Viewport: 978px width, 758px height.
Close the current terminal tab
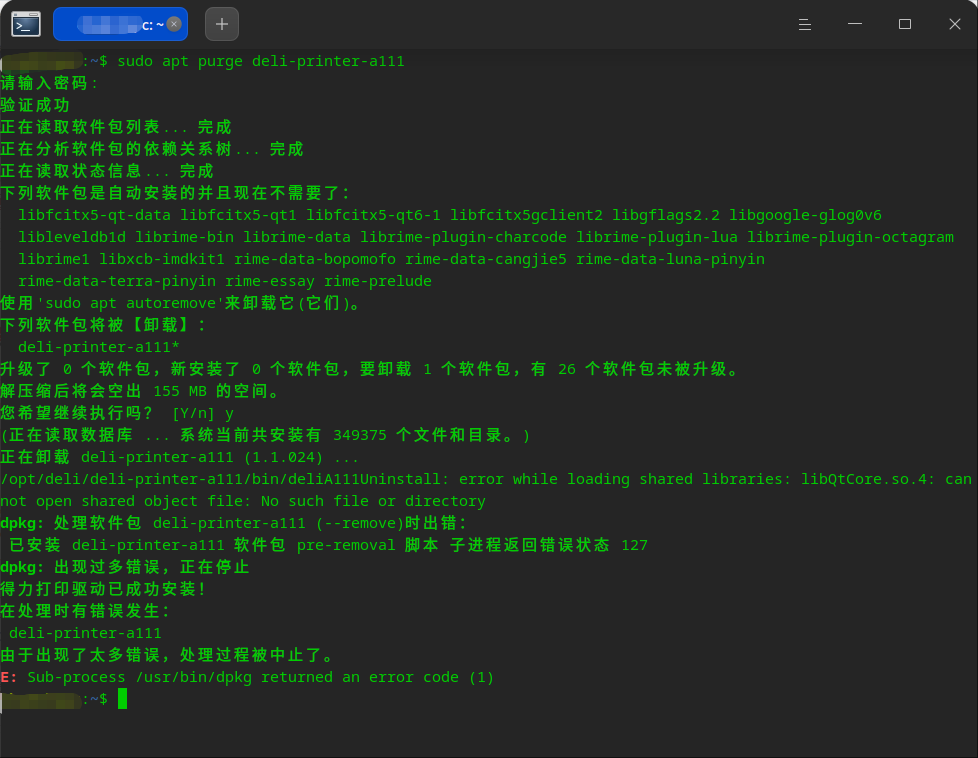pos(174,24)
